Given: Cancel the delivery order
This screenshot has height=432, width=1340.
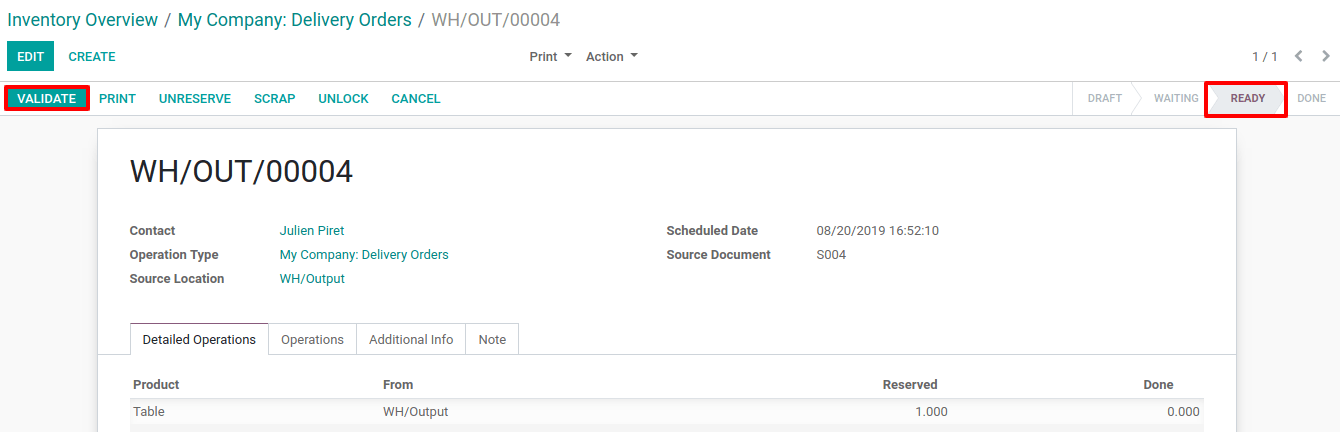Looking at the screenshot, I should pyautogui.click(x=416, y=99).
